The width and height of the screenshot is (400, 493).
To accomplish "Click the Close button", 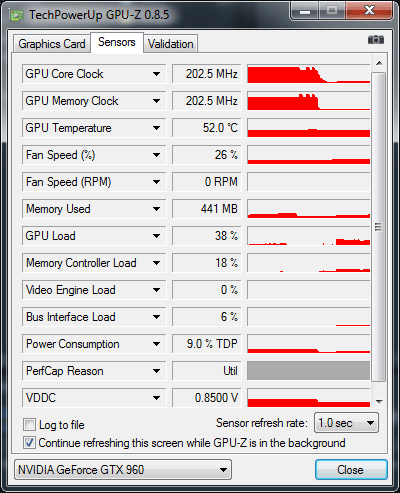I will [x=351, y=470].
